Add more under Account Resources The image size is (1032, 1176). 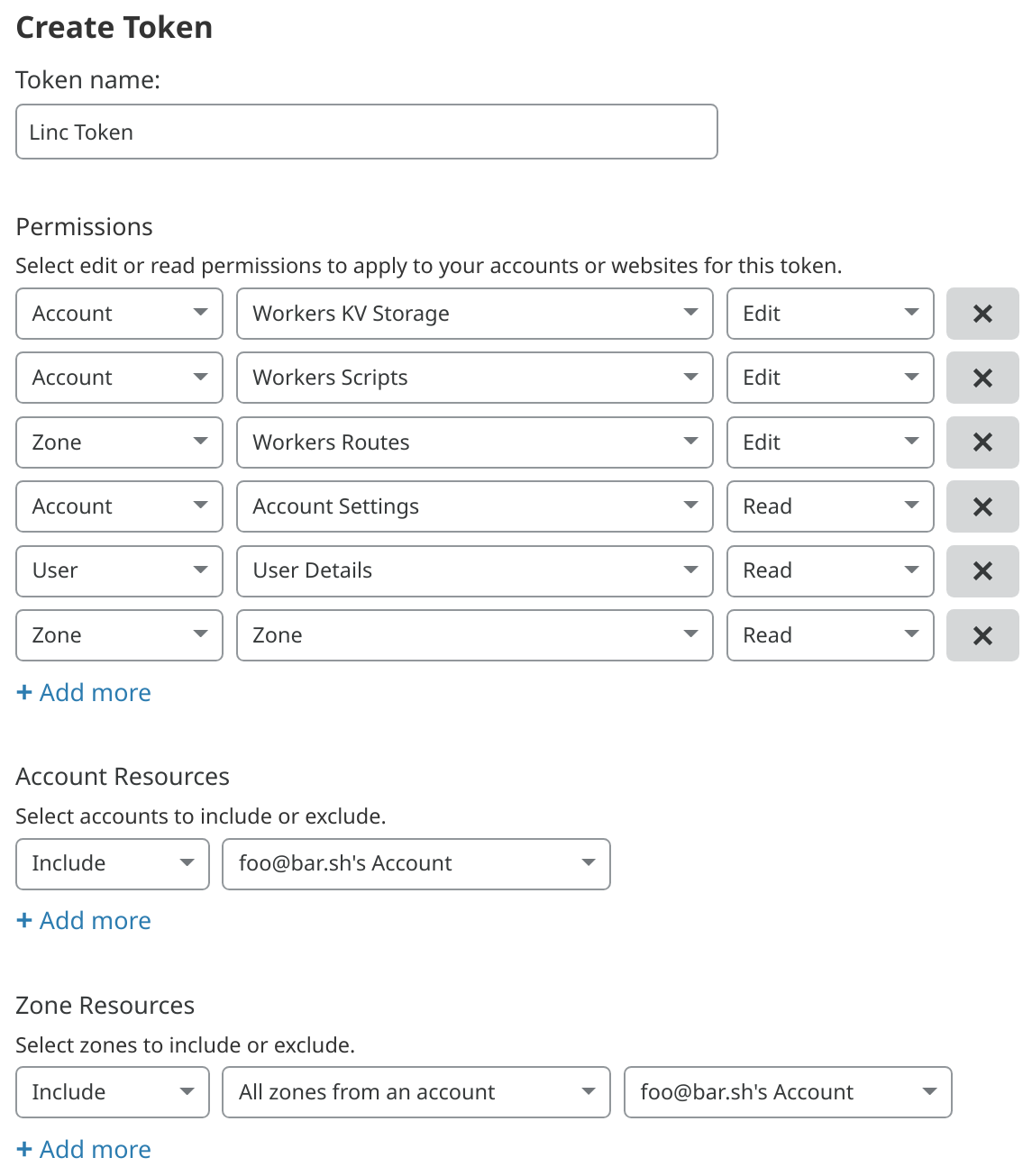pyautogui.click(x=84, y=921)
